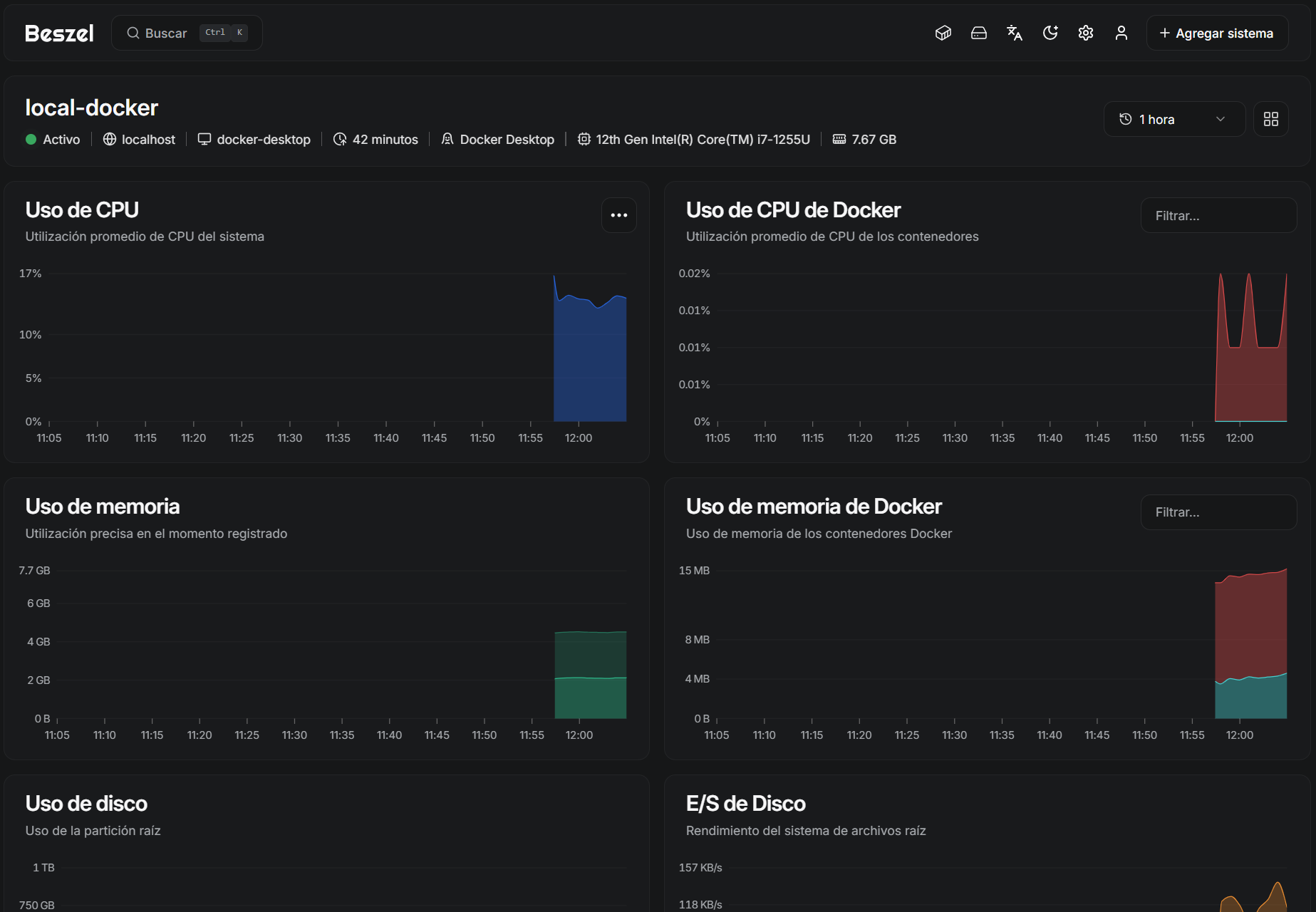Screen dimensions: 1316x912
Task: Filter the Docker CPU usage chart
Action: pyautogui.click(x=1218, y=216)
